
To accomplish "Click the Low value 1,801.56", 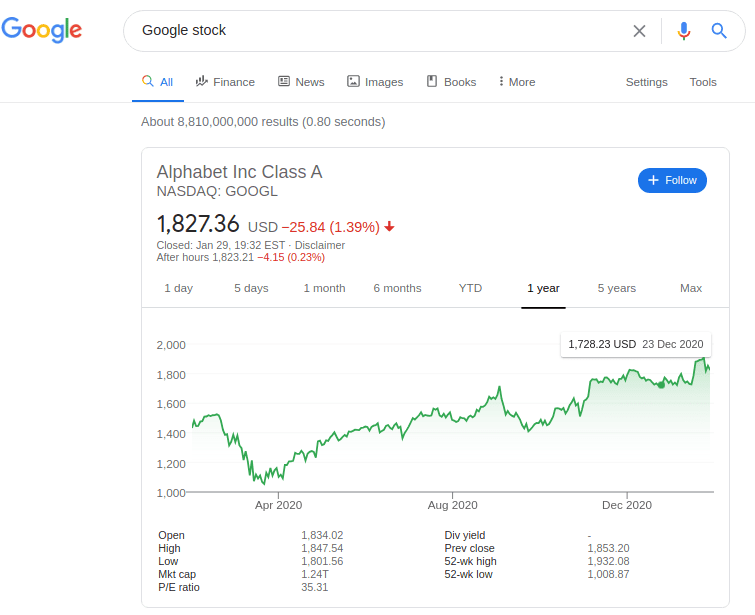I will 322,562.
